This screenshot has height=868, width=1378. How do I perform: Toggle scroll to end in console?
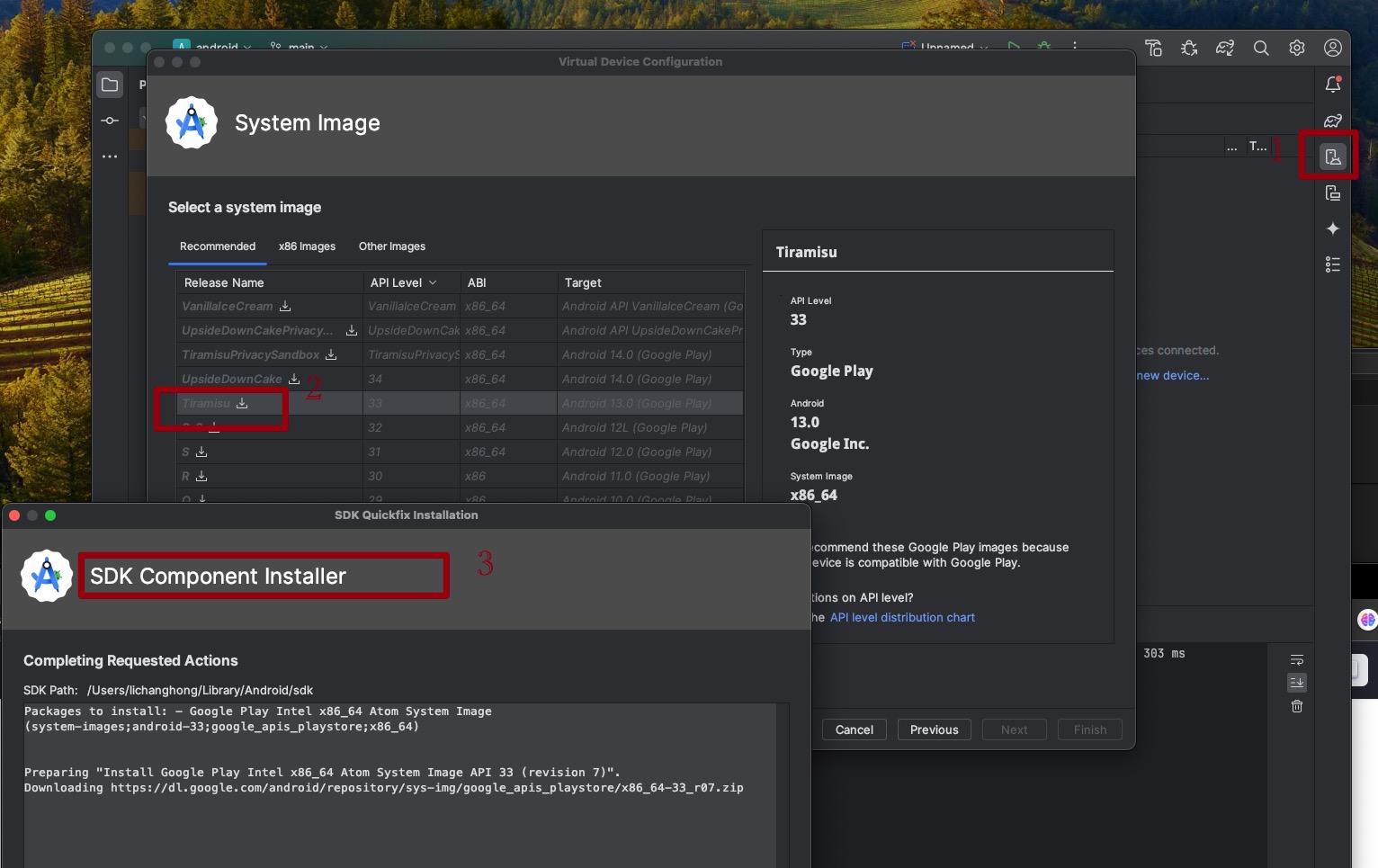[x=1296, y=683]
